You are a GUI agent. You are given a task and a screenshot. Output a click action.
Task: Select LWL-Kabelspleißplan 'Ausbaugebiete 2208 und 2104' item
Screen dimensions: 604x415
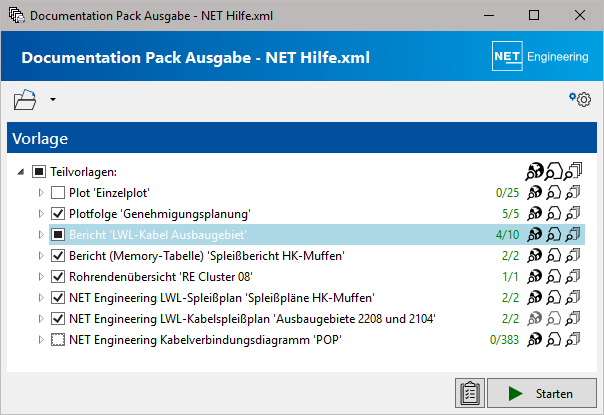coord(252,319)
